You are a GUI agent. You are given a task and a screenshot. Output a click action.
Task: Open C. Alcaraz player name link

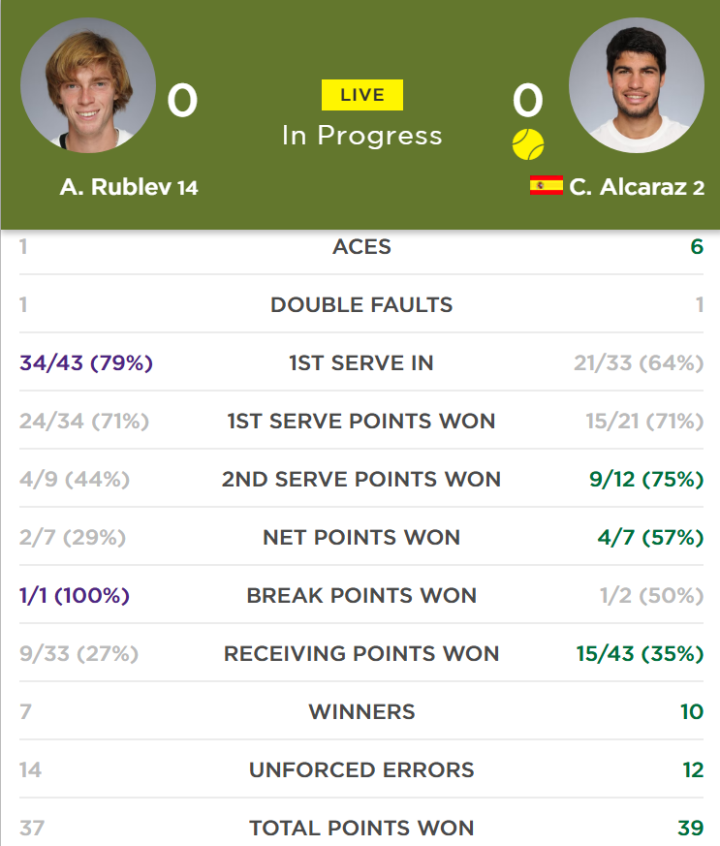tap(637, 187)
